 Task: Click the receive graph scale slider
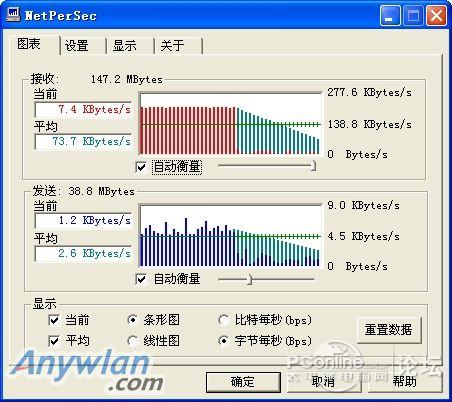[x=267, y=166]
